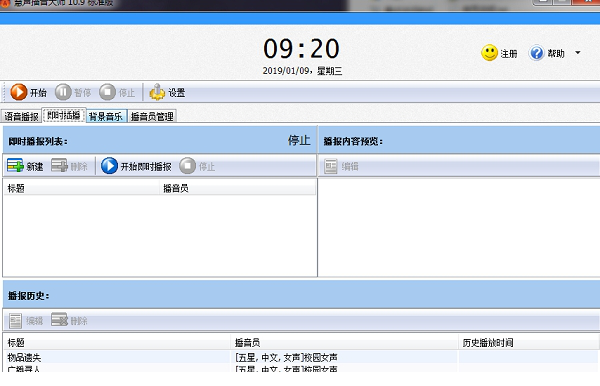Click the 新建 add-item icon
Image resolution: width=600 pixels, height=386 pixels.
tap(15, 166)
